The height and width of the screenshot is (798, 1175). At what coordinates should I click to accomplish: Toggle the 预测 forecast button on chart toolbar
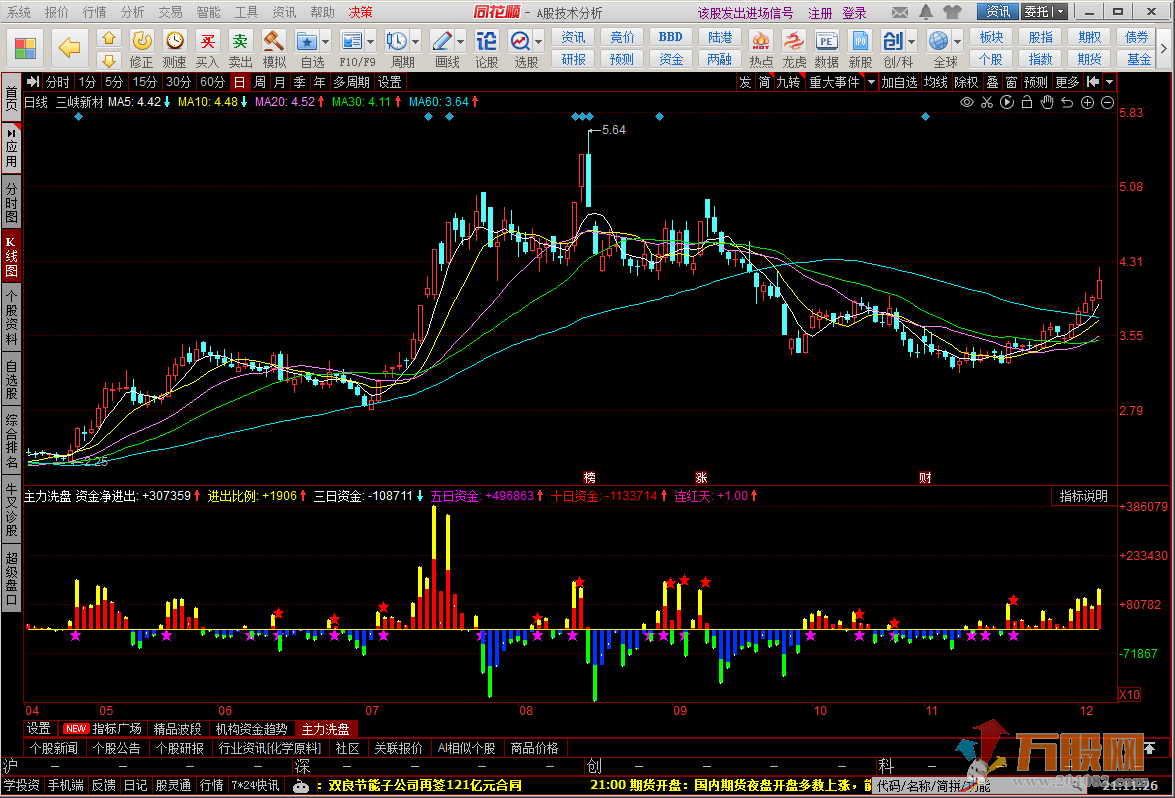pos(1036,82)
